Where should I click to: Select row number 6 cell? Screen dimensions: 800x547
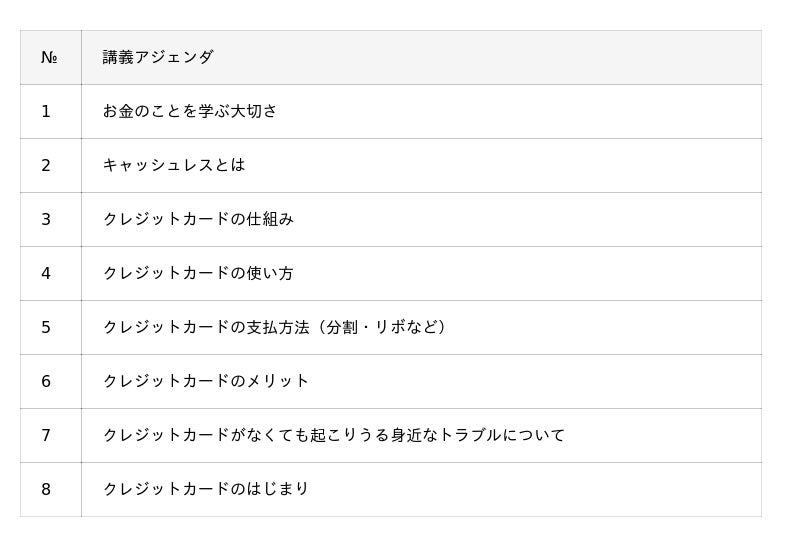[46, 382]
